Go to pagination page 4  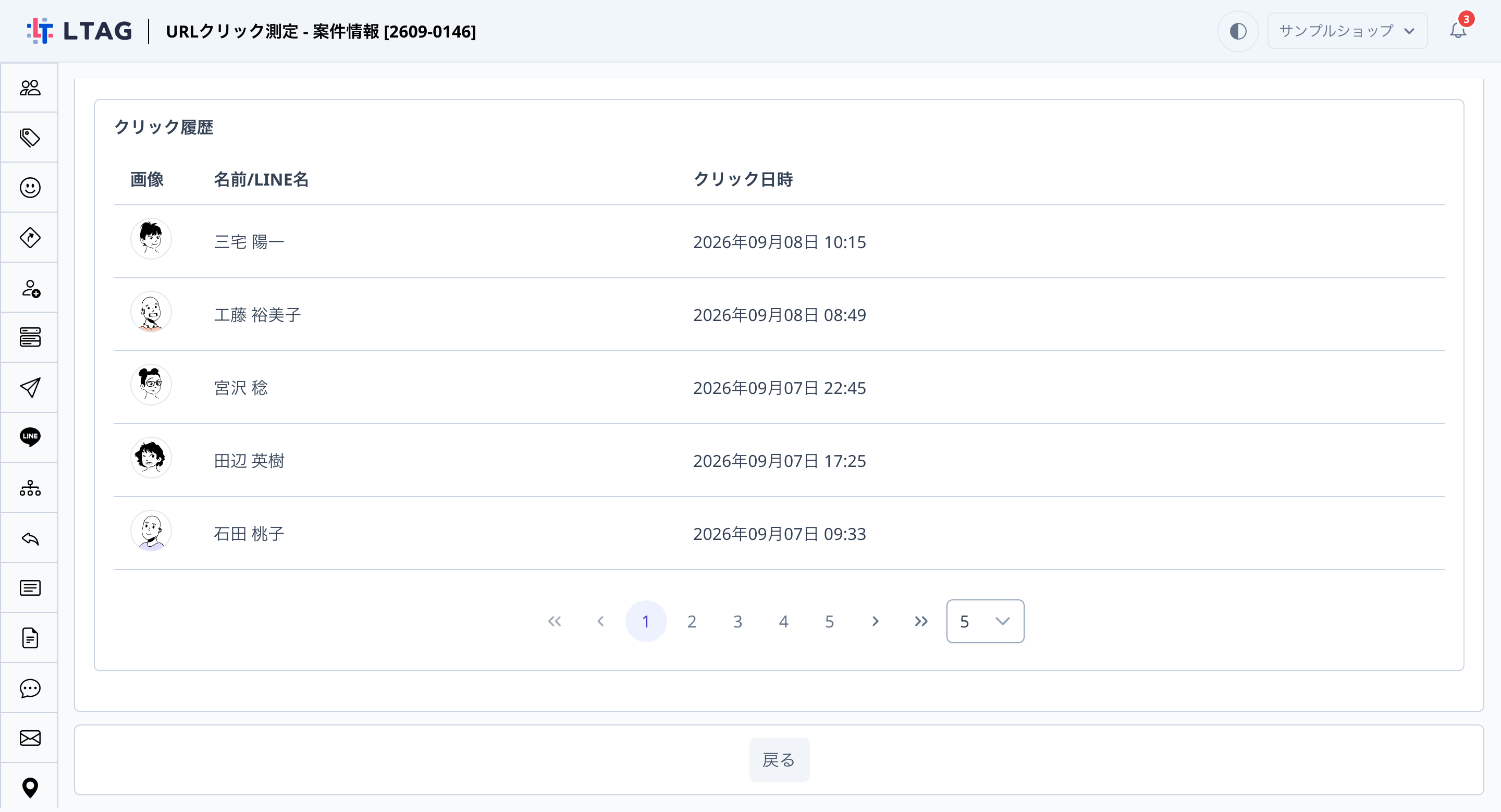pyautogui.click(x=783, y=621)
